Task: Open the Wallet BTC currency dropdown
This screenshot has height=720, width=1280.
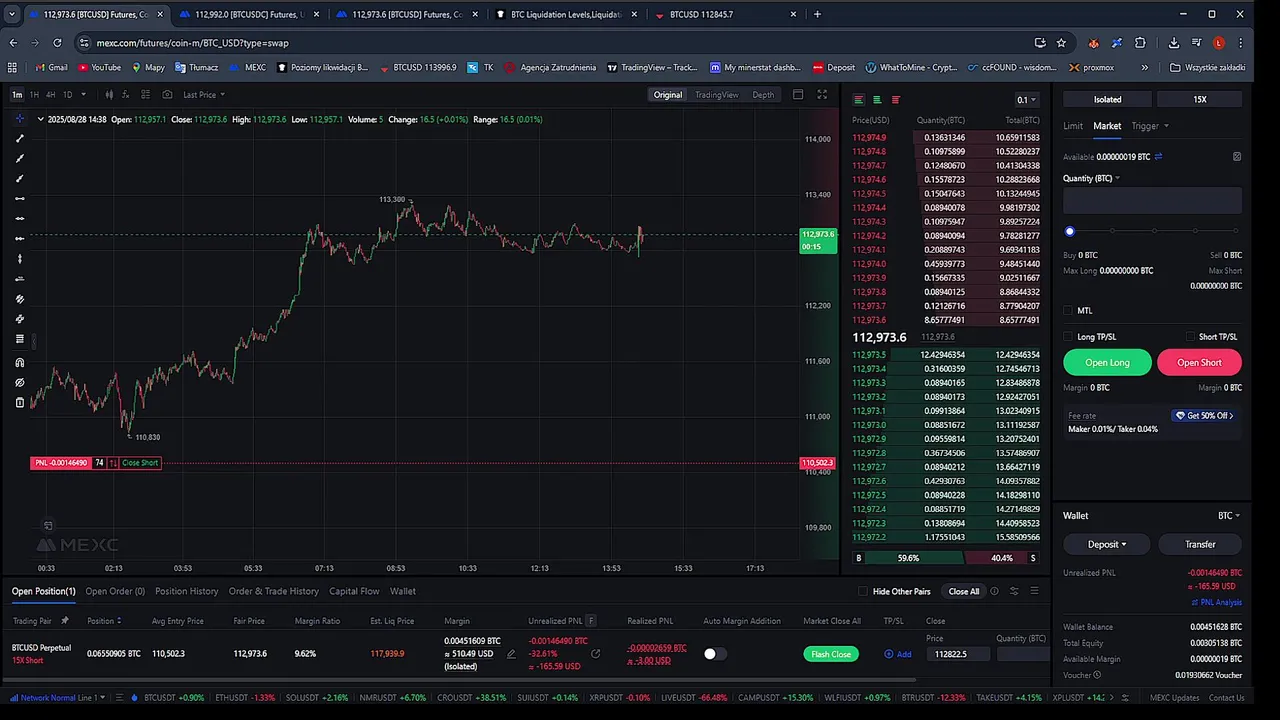Action: (x=1228, y=516)
